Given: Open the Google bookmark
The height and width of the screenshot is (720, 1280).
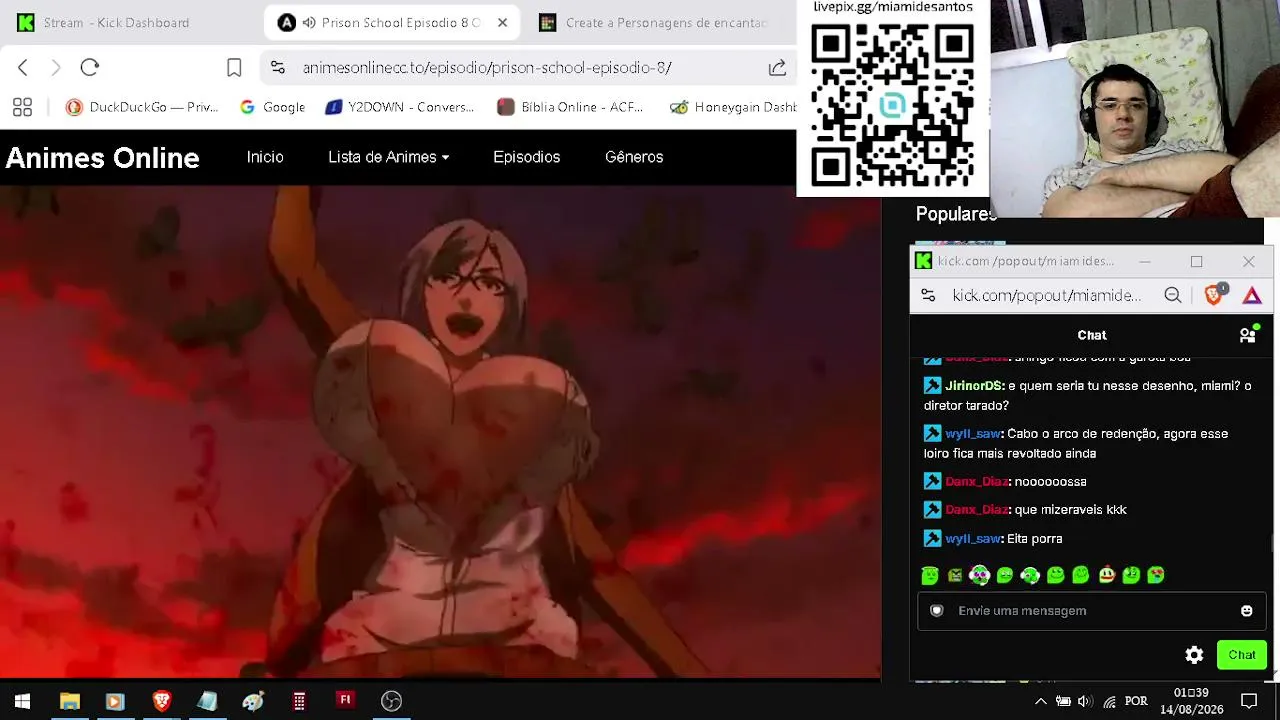Looking at the screenshot, I should [x=272, y=107].
